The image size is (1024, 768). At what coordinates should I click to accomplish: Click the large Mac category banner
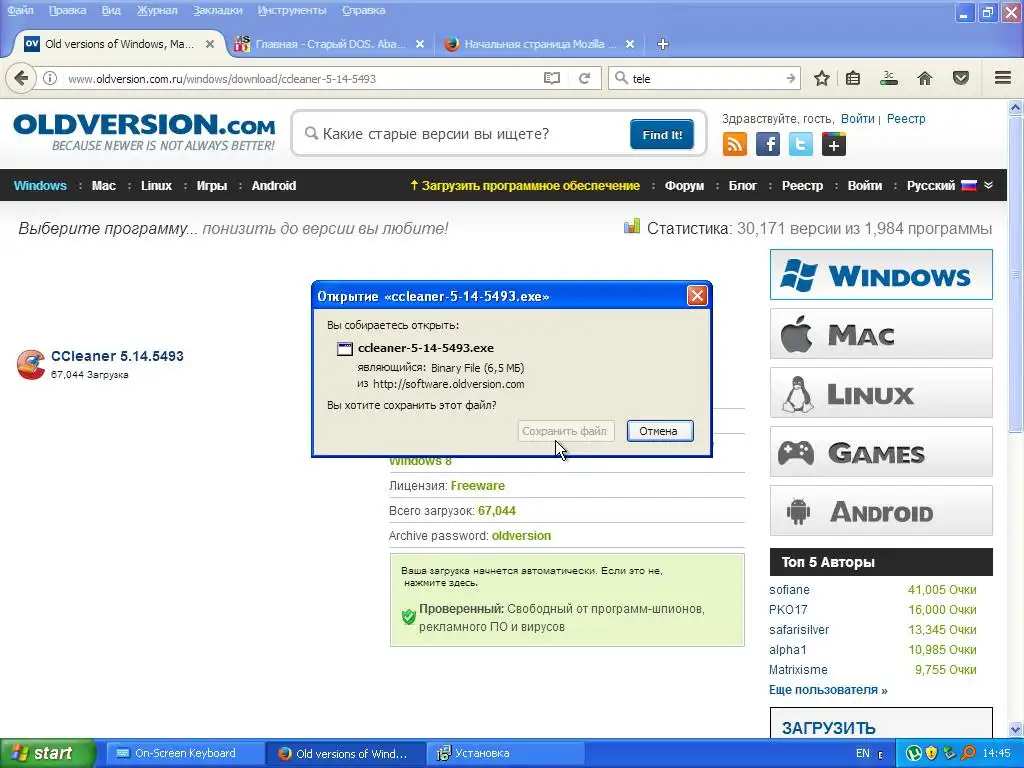pos(881,334)
